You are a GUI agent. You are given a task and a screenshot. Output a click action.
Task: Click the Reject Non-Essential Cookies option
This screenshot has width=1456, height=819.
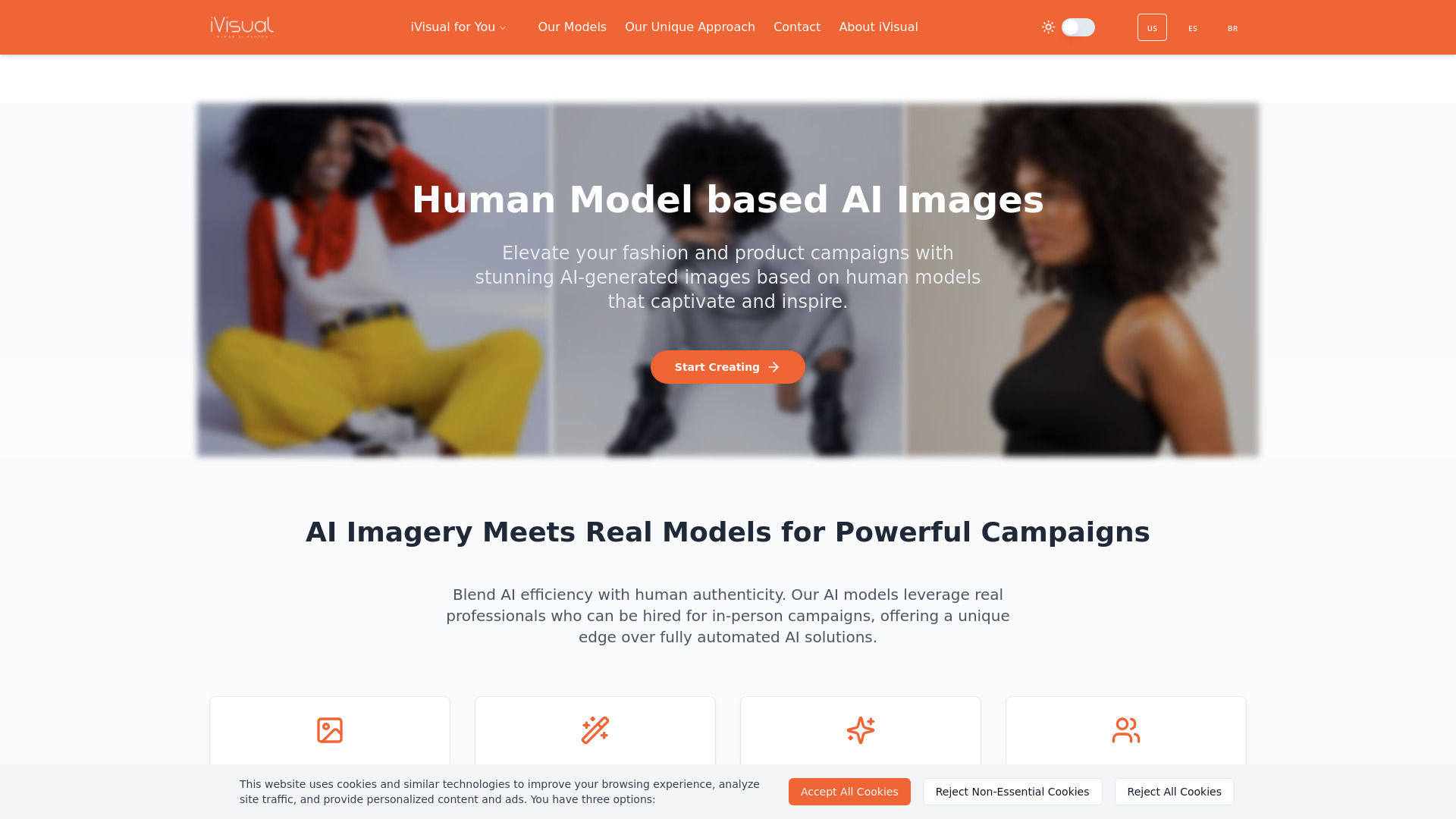(x=1012, y=791)
